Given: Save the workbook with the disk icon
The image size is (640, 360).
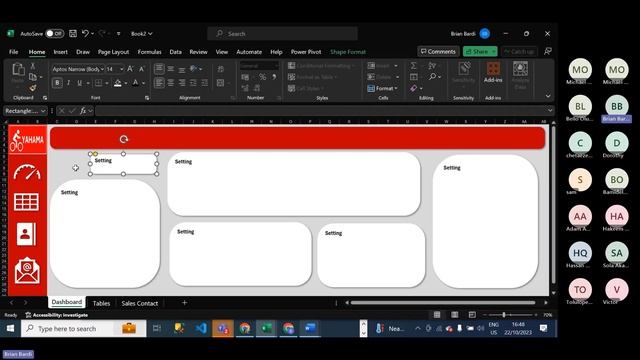Looking at the screenshot, I should pos(73,33).
